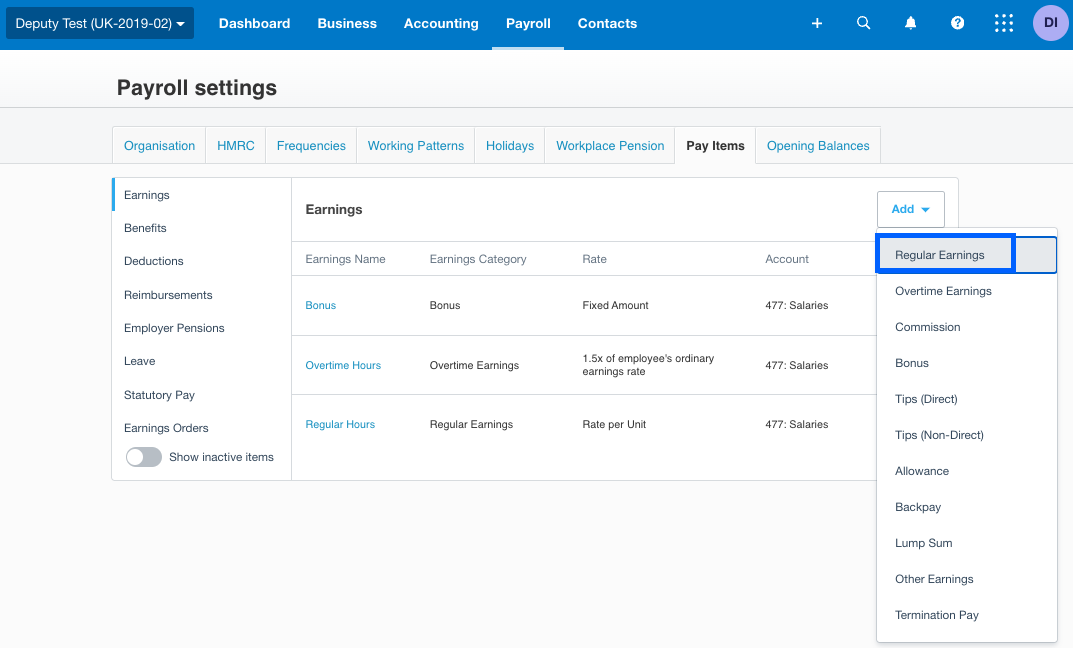Click the Account column header

coord(786,259)
